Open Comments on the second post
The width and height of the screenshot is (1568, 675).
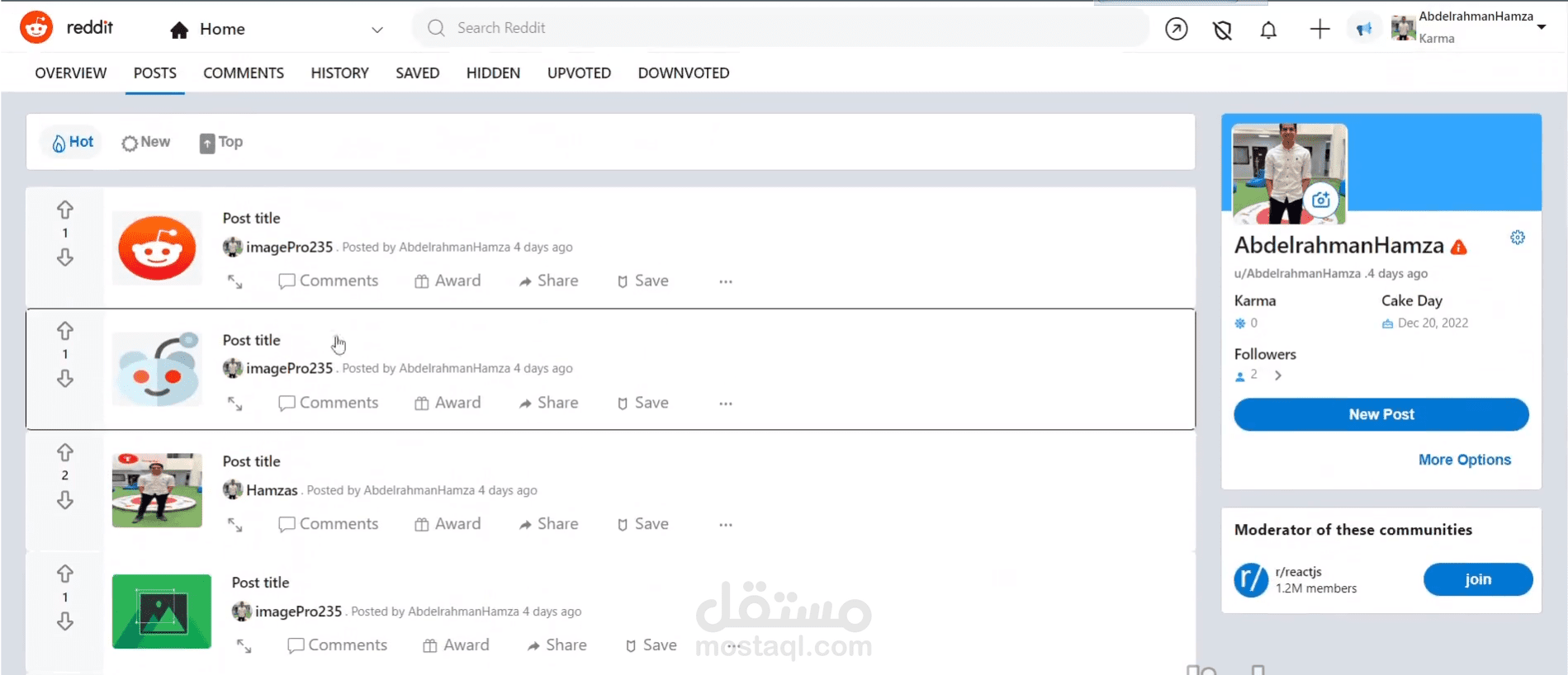click(x=328, y=403)
